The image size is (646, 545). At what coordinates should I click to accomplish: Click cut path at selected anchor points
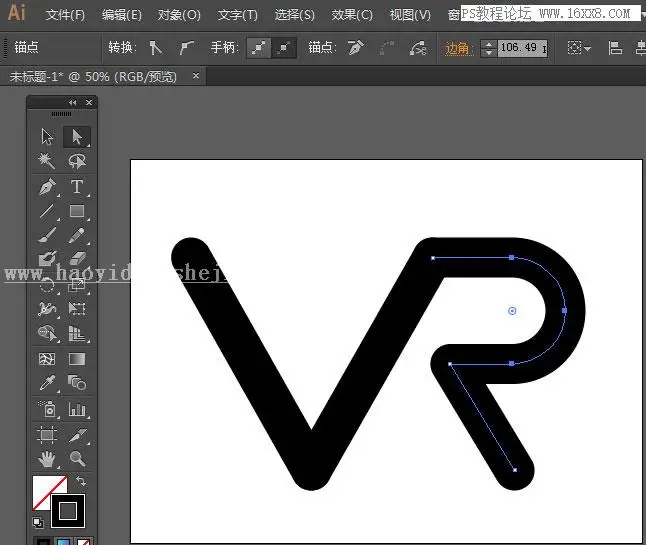[418, 48]
